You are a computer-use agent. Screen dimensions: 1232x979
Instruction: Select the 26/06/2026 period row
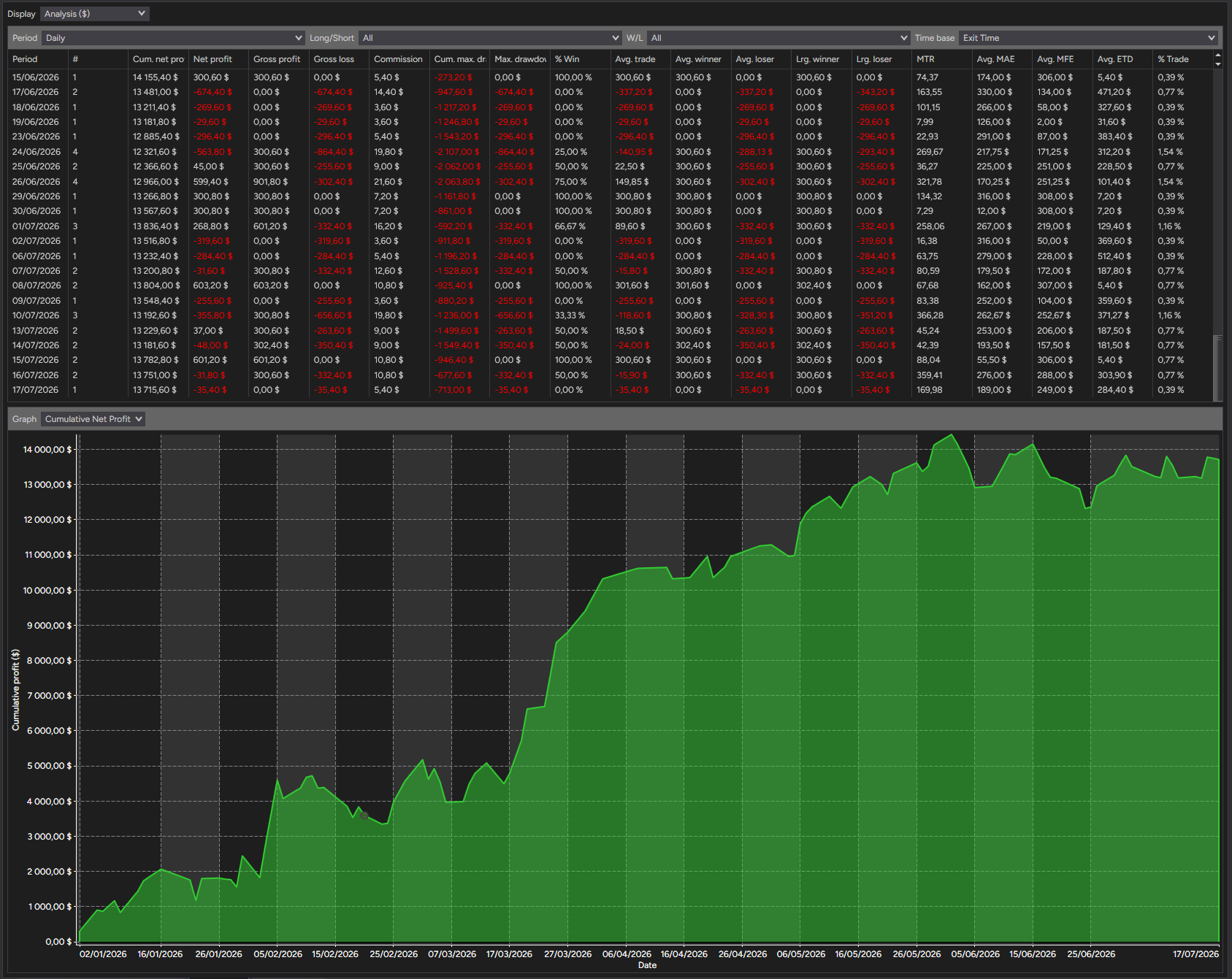pyautogui.click(x=611, y=182)
